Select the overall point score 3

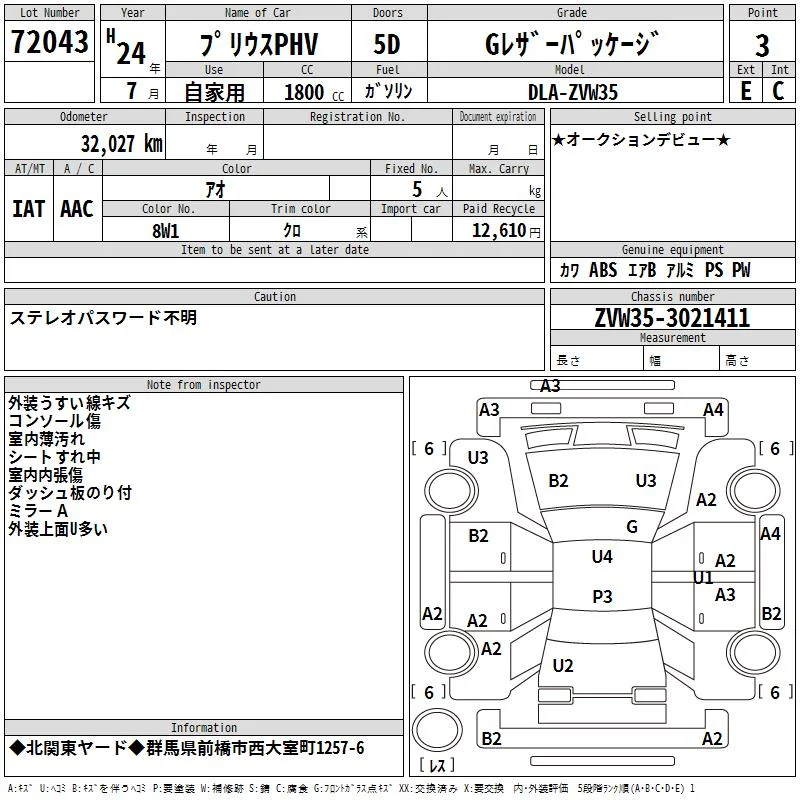click(x=762, y=45)
